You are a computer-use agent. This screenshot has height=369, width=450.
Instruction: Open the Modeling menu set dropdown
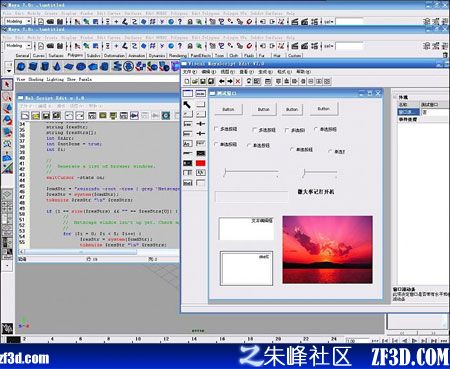18,46
